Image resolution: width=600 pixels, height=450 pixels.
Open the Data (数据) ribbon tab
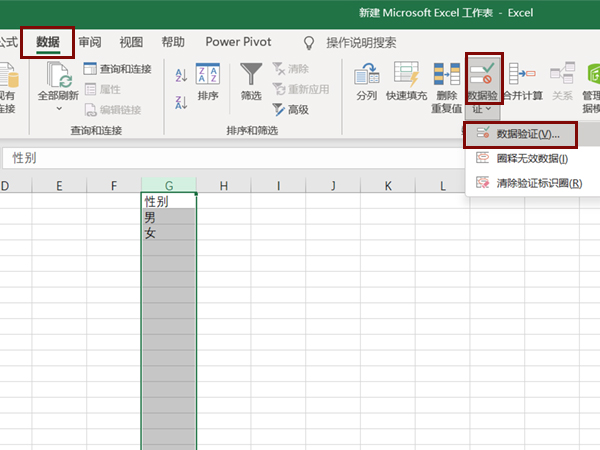tap(48, 42)
